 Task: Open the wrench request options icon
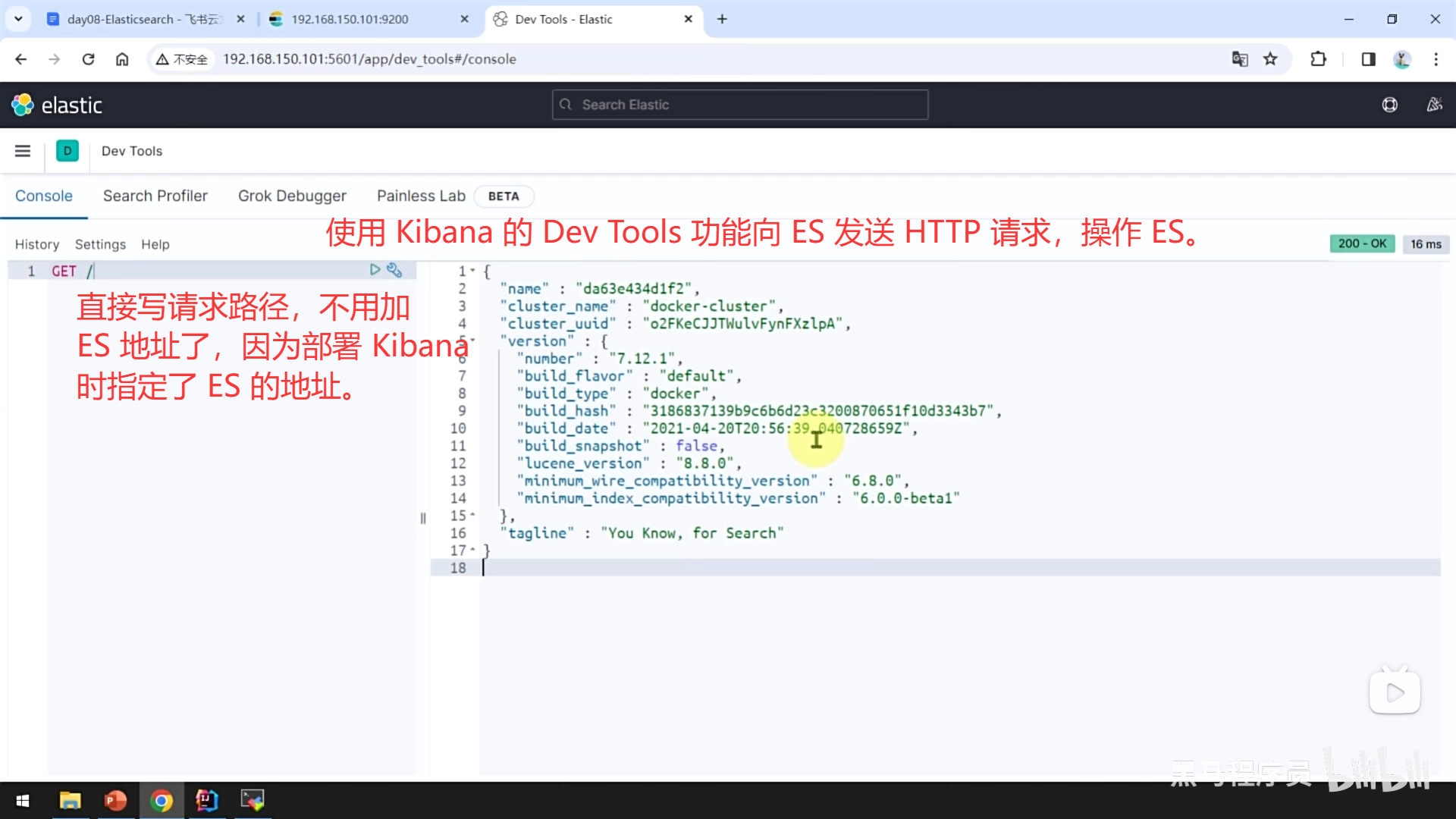click(394, 269)
